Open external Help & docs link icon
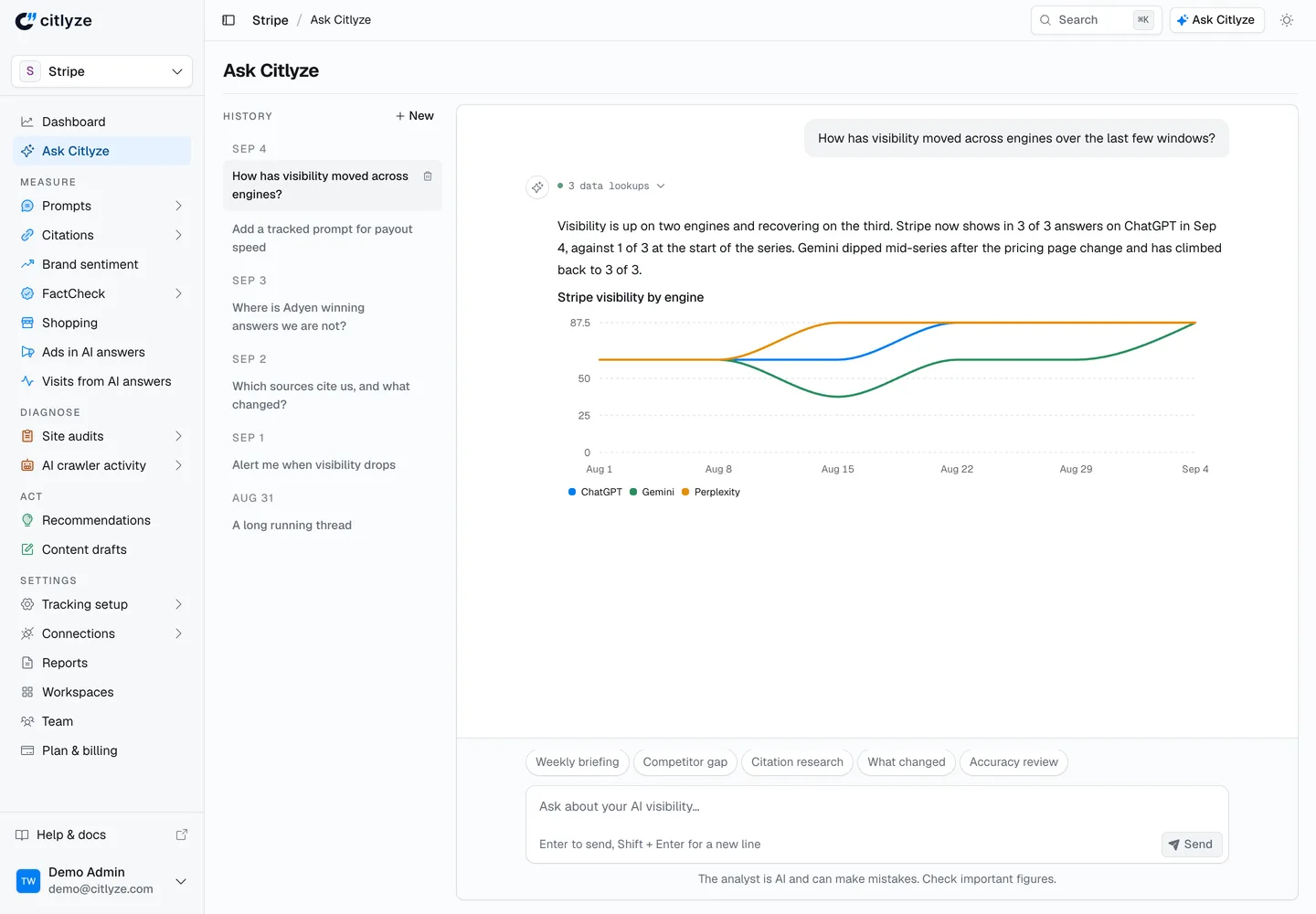The height and width of the screenshot is (914, 1316). [x=182, y=834]
